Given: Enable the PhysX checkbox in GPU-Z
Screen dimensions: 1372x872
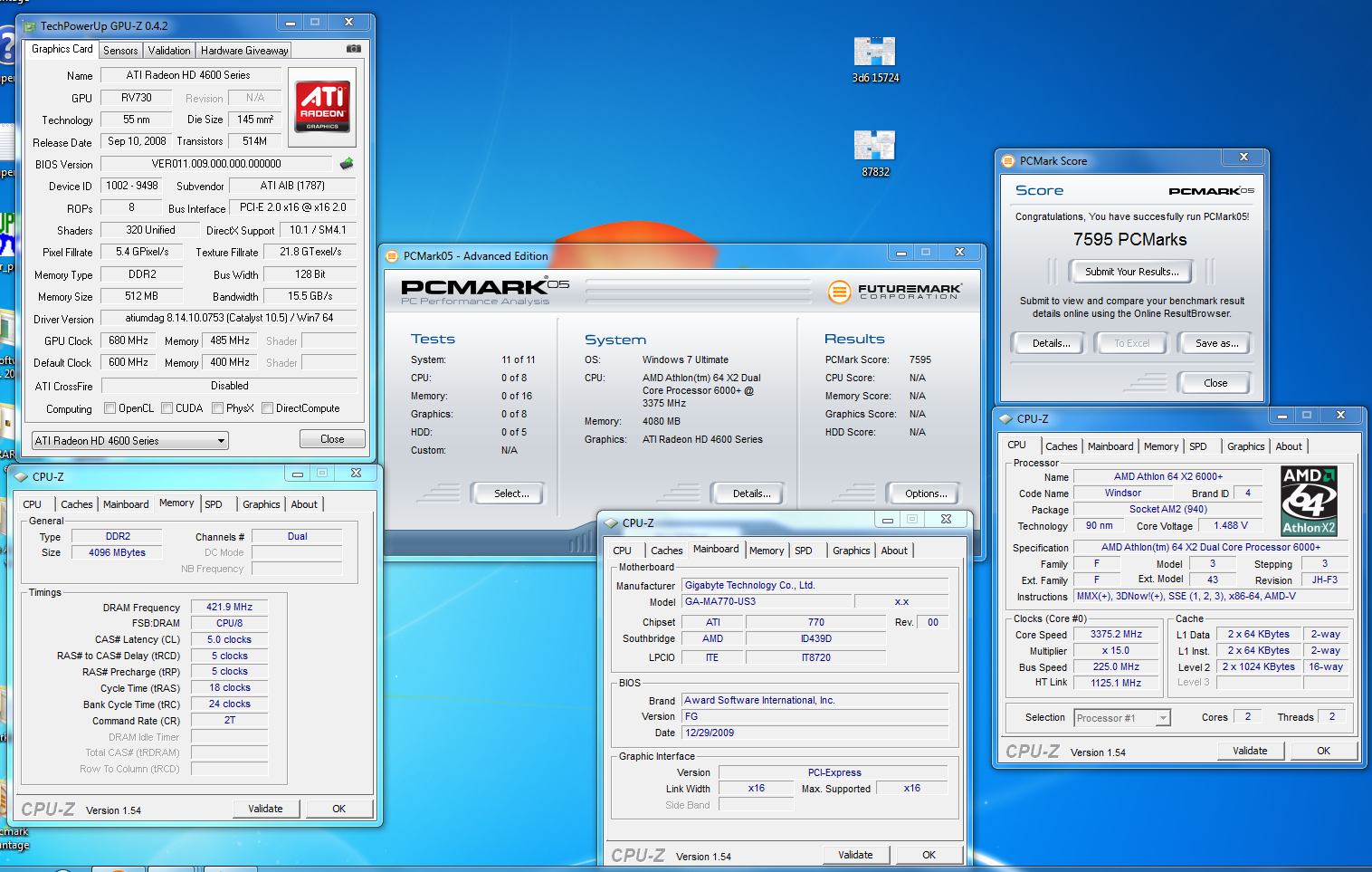Looking at the screenshot, I should pyautogui.click(x=218, y=408).
